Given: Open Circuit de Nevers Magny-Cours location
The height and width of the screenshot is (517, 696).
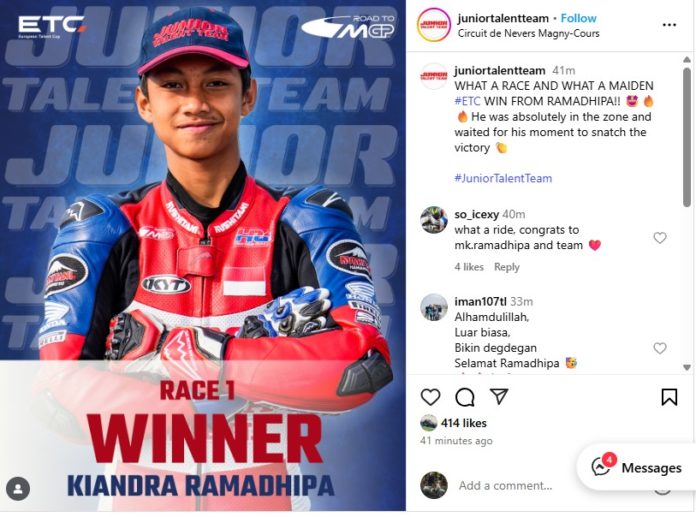Looking at the screenshot, I should click(528, 33).
